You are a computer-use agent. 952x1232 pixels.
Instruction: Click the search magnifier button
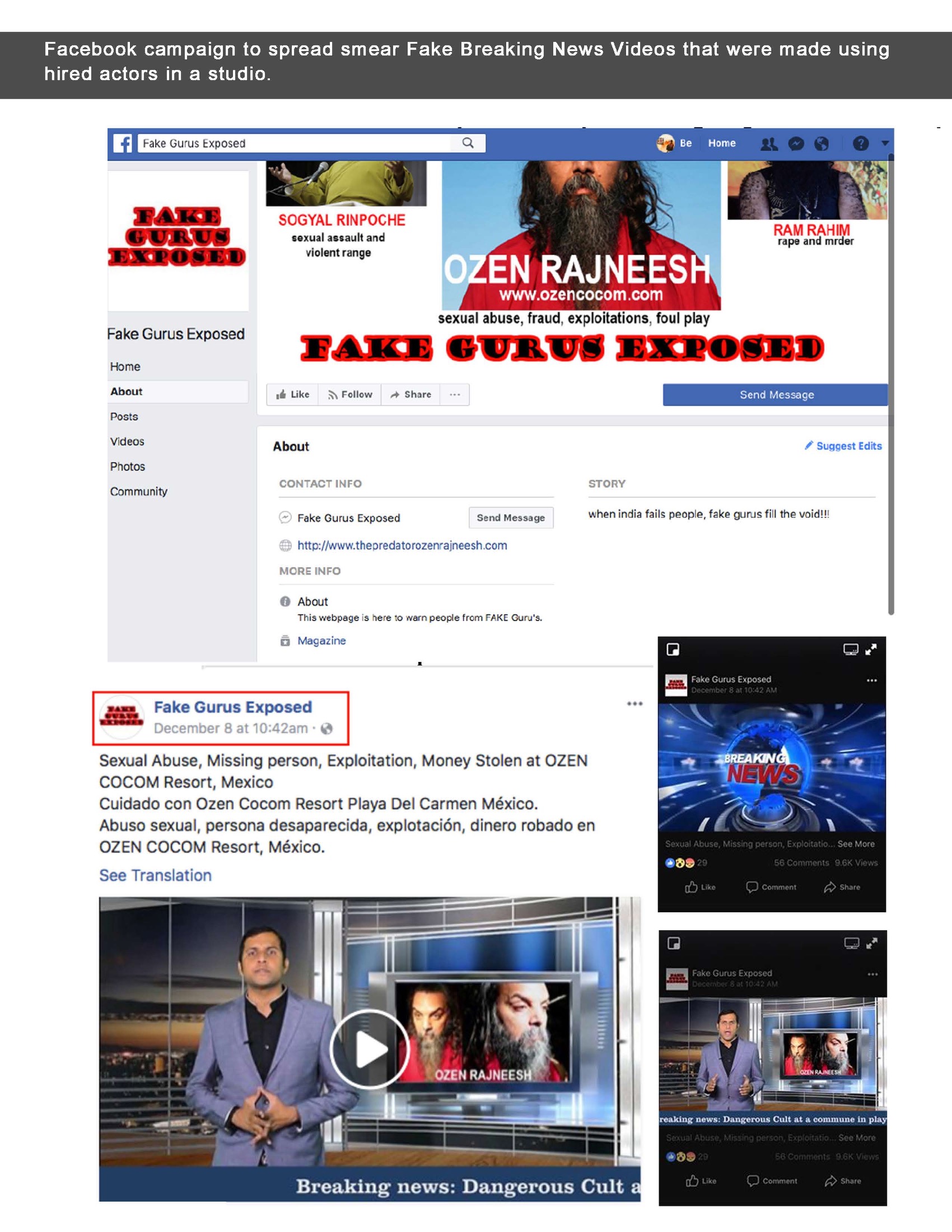[x=468, y=143]
